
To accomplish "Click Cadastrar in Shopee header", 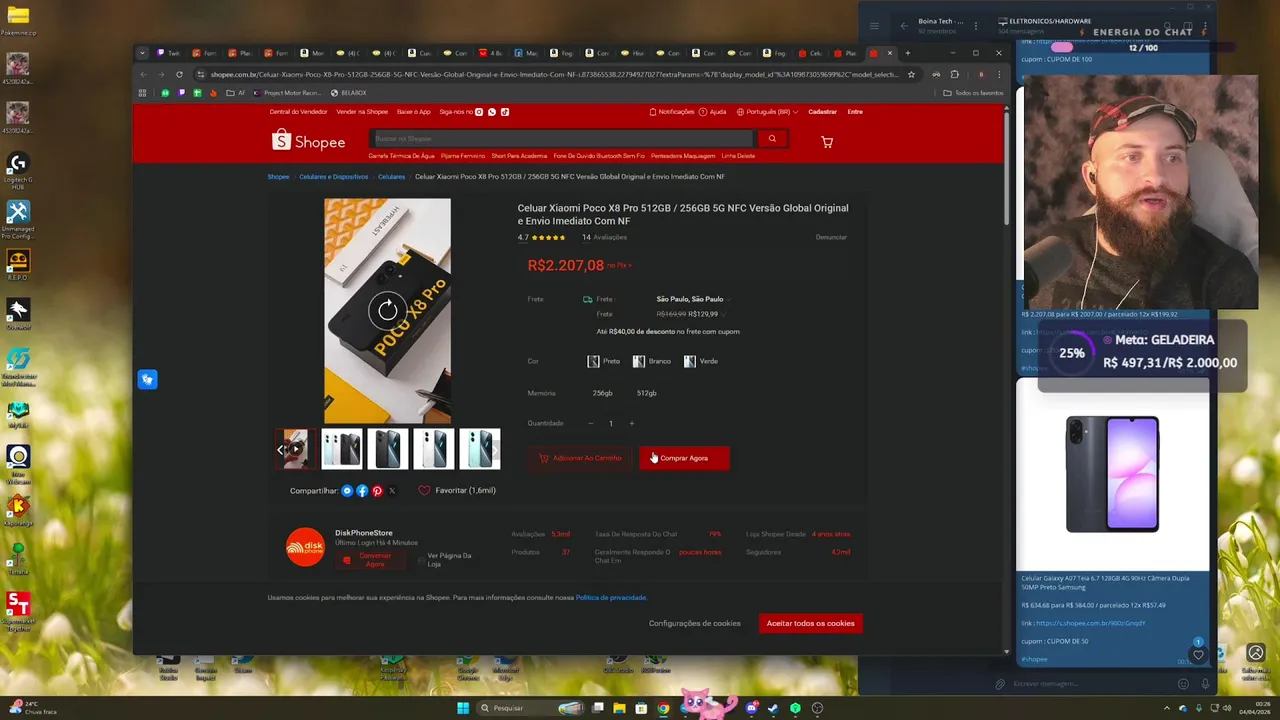I will 822,112.
